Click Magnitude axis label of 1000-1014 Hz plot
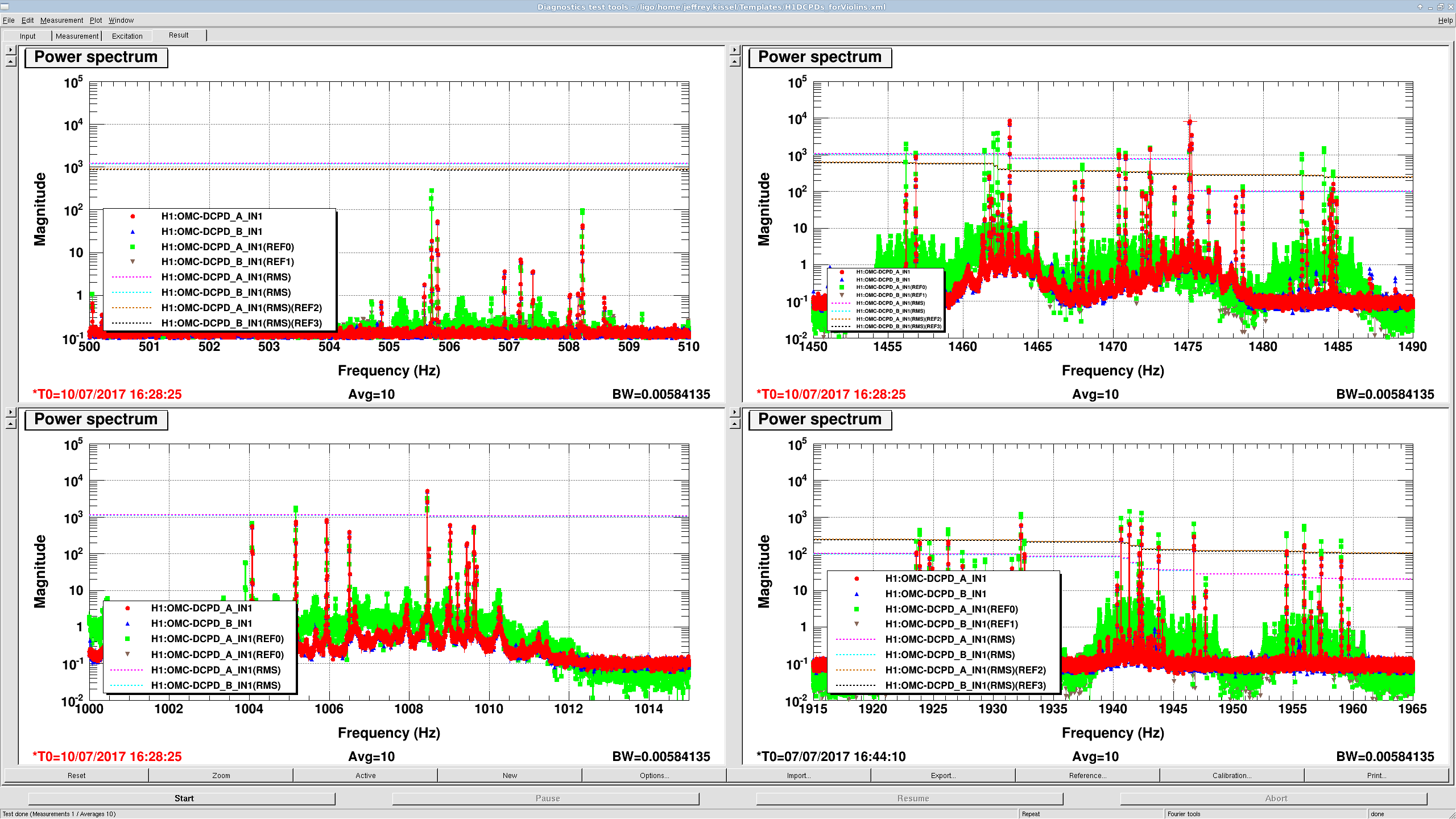The image size is (1456, 819). pyautogui.click(x=40, y=572)
